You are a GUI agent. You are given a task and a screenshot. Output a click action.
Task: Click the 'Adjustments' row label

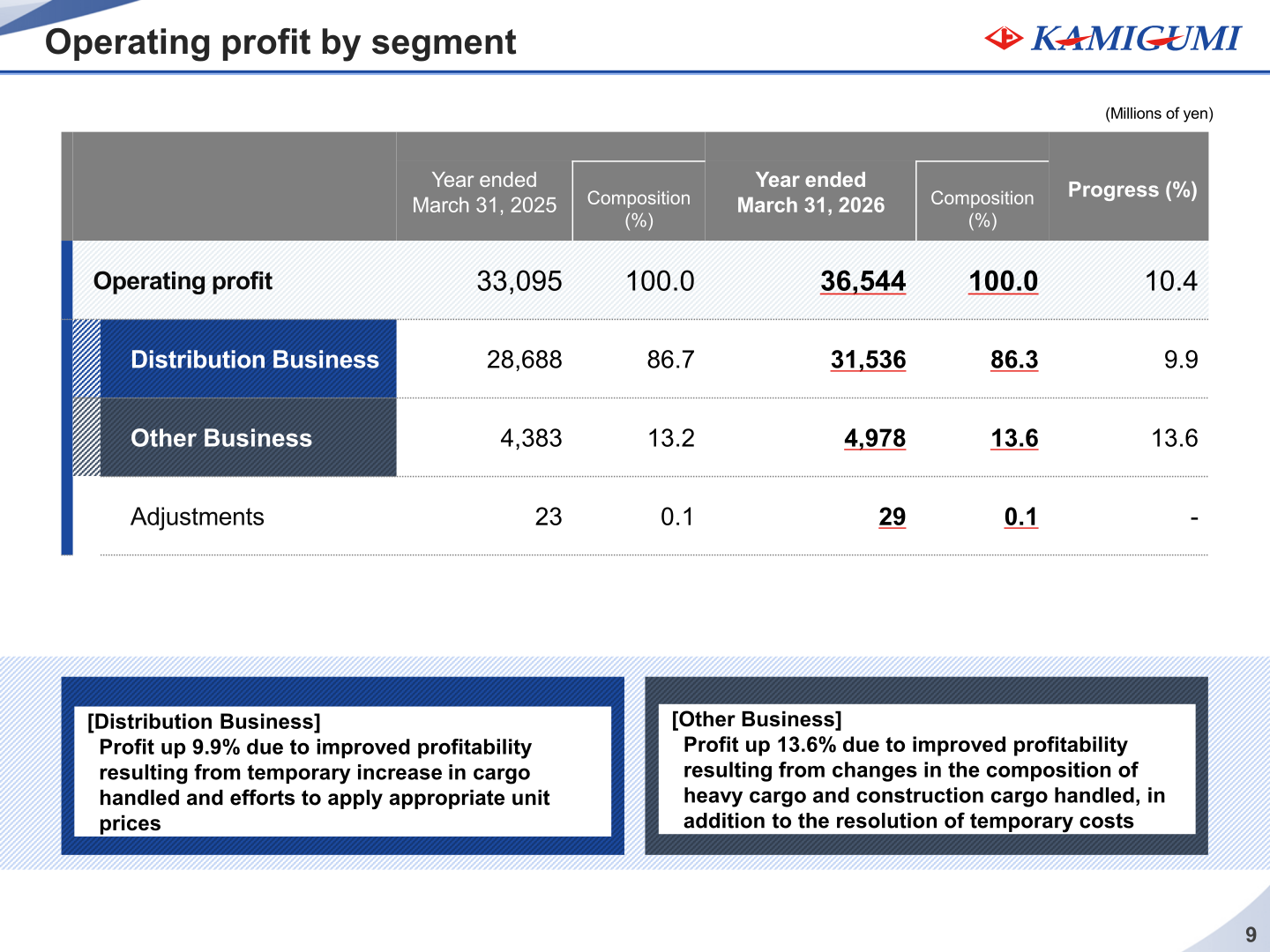click(x=198, y=517)
